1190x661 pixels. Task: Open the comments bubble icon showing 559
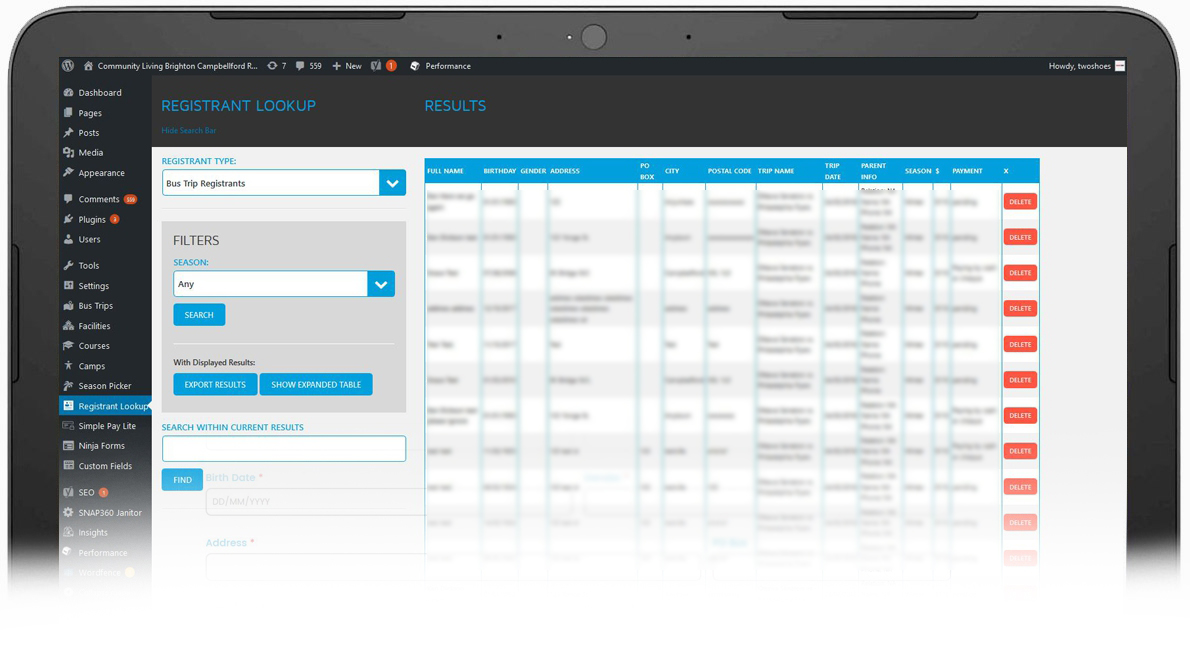pyautogui.click(x=300, y=66)
